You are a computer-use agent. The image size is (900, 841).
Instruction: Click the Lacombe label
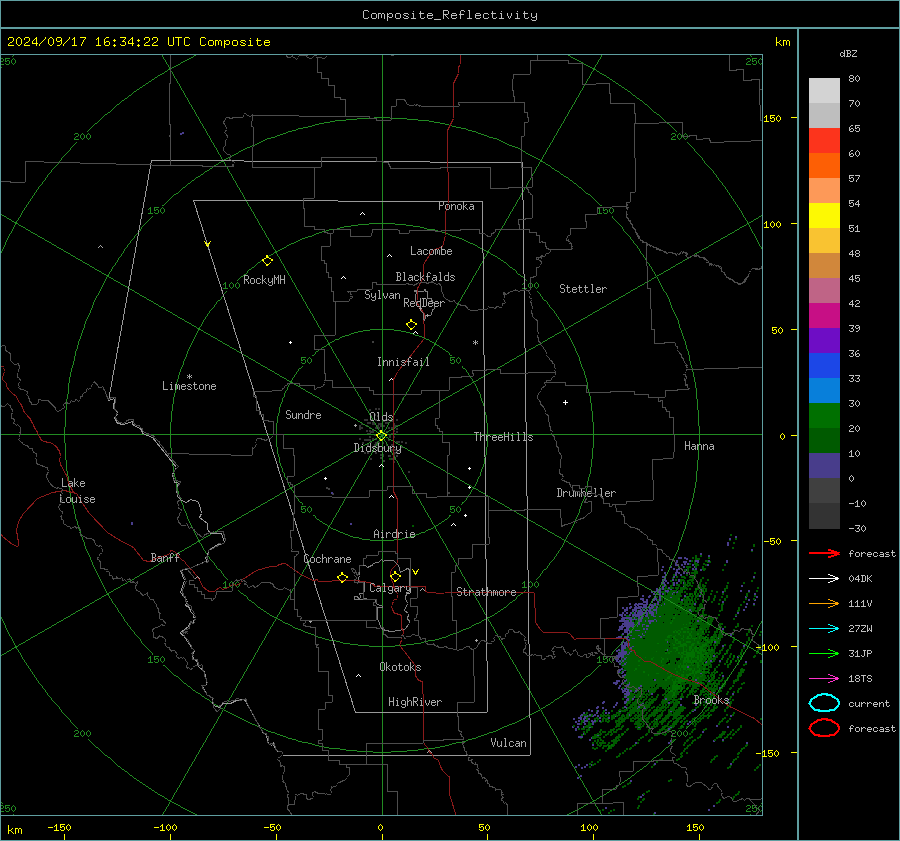point(431,251)
